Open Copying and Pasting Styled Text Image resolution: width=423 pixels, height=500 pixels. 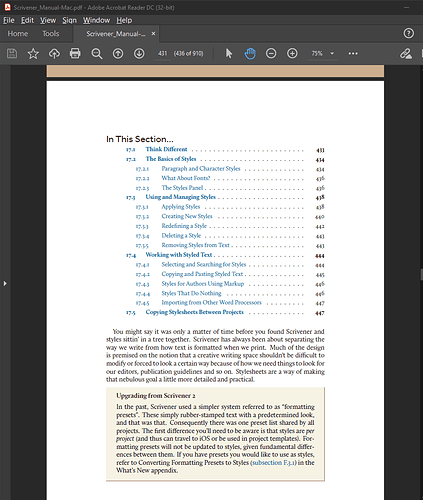click(x=202, y=274)
